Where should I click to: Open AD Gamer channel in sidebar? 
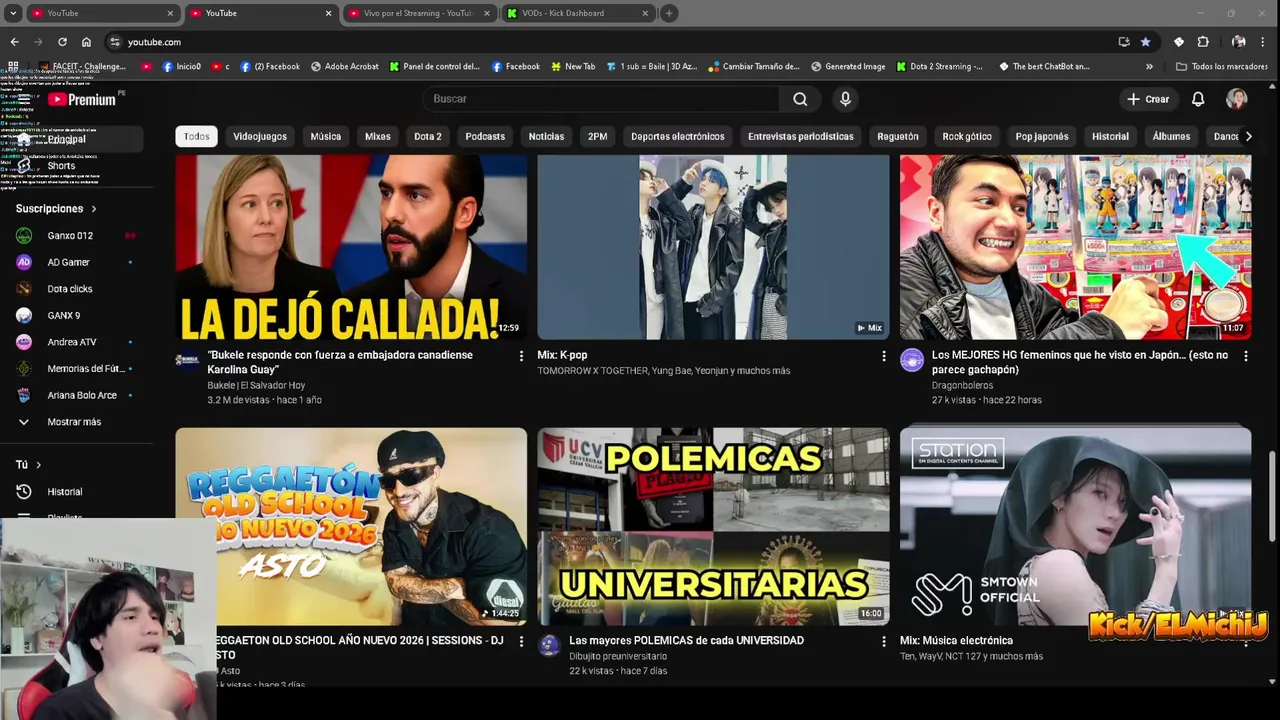[x=75, y=262]
